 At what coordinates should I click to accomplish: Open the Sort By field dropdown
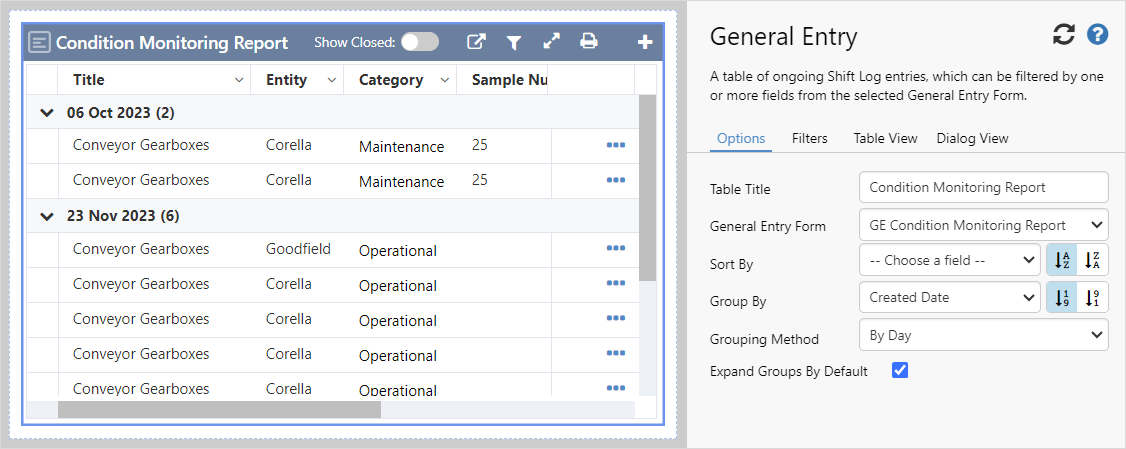click(949, 260)
